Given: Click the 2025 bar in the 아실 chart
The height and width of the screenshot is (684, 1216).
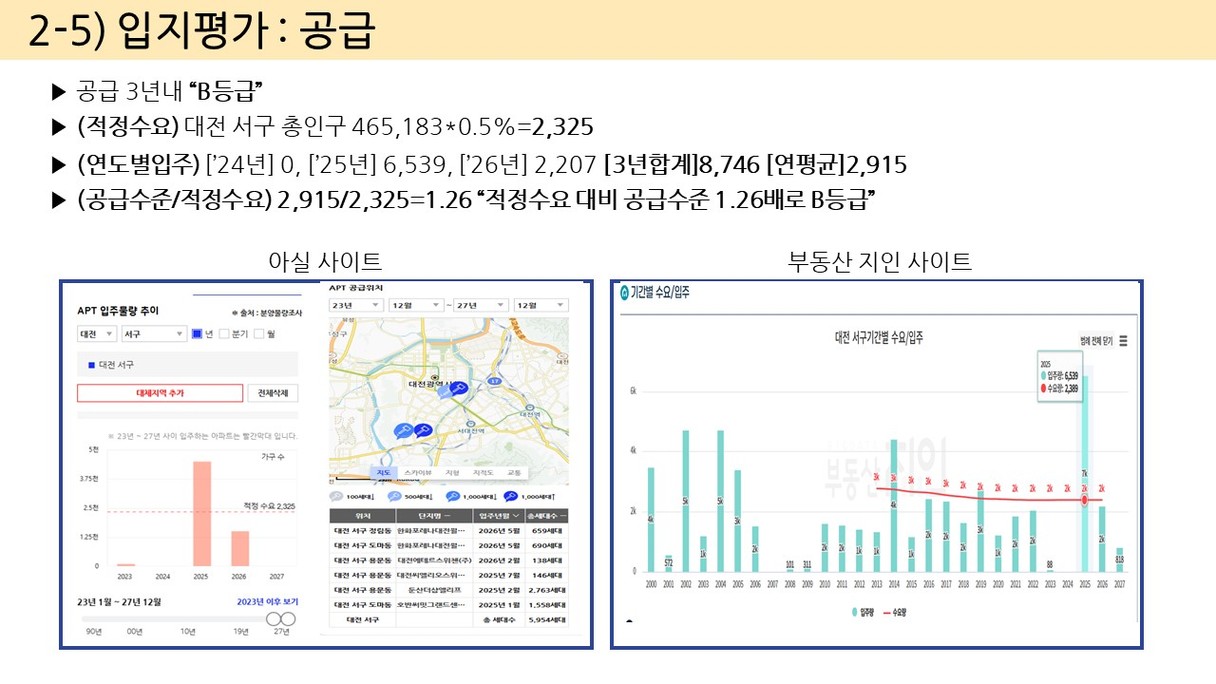Looking at the screenshot, I should 201,514.
